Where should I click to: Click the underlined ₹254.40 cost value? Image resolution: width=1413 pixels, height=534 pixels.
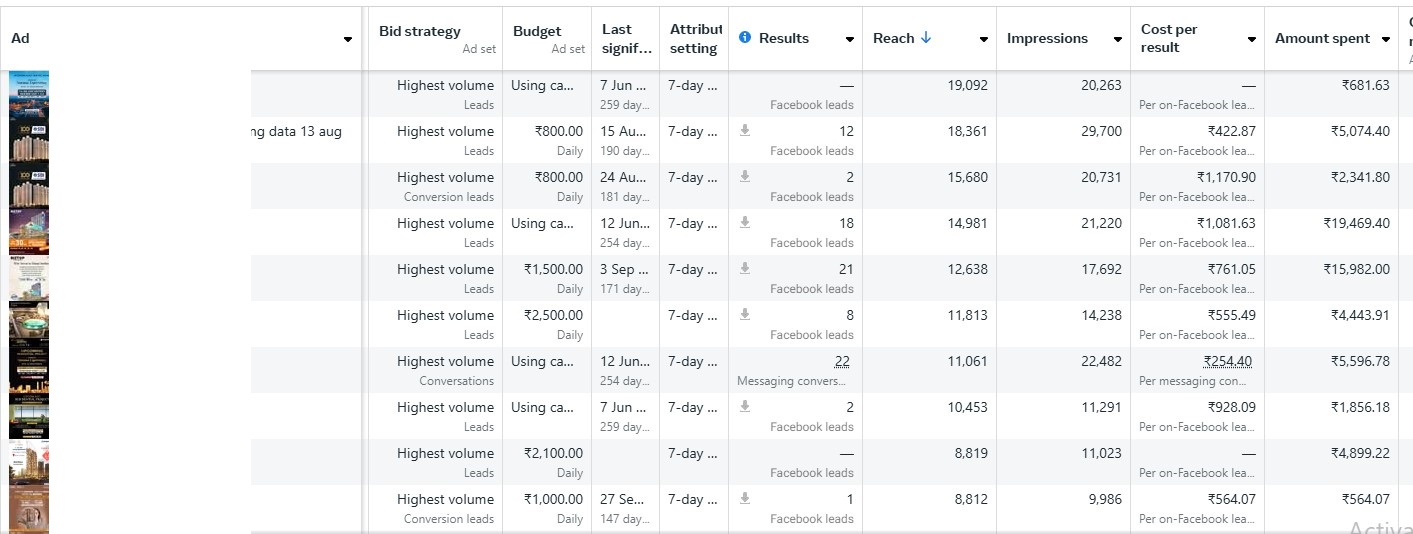pyautogui.click(x=1227, y=361)
